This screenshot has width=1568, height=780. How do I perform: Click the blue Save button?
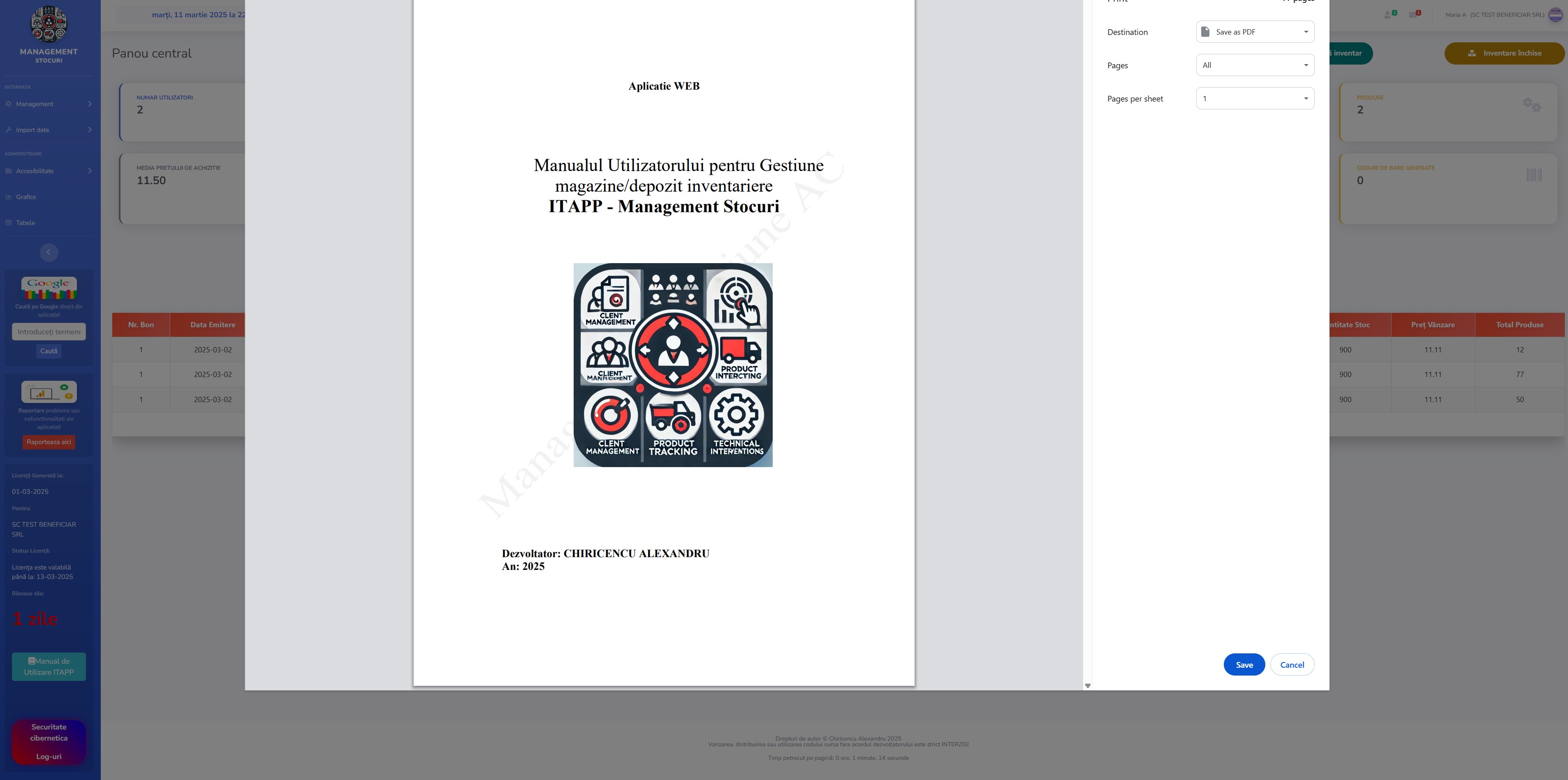(x=1244, y=664)
